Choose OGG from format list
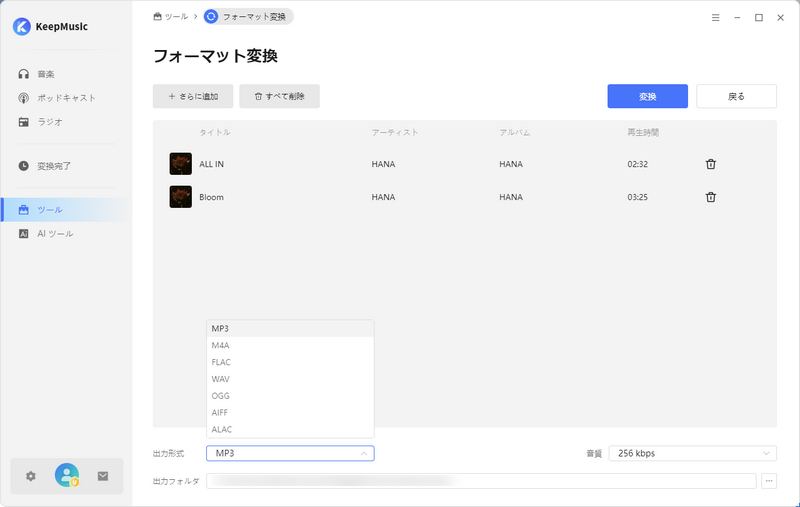The image size is (800, 507). [290, 396]
